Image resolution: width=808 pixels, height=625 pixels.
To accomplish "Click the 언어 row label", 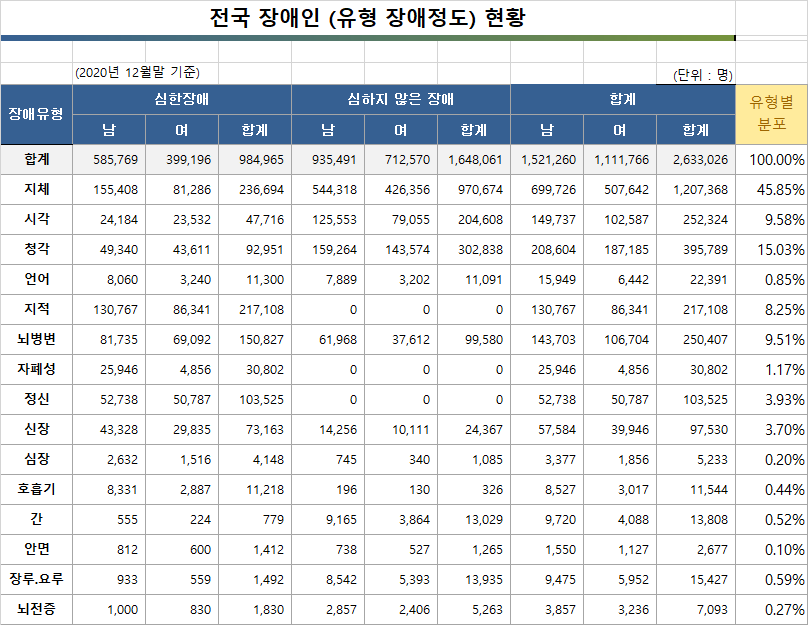I will pyautogui.click(x=36, y=279).
